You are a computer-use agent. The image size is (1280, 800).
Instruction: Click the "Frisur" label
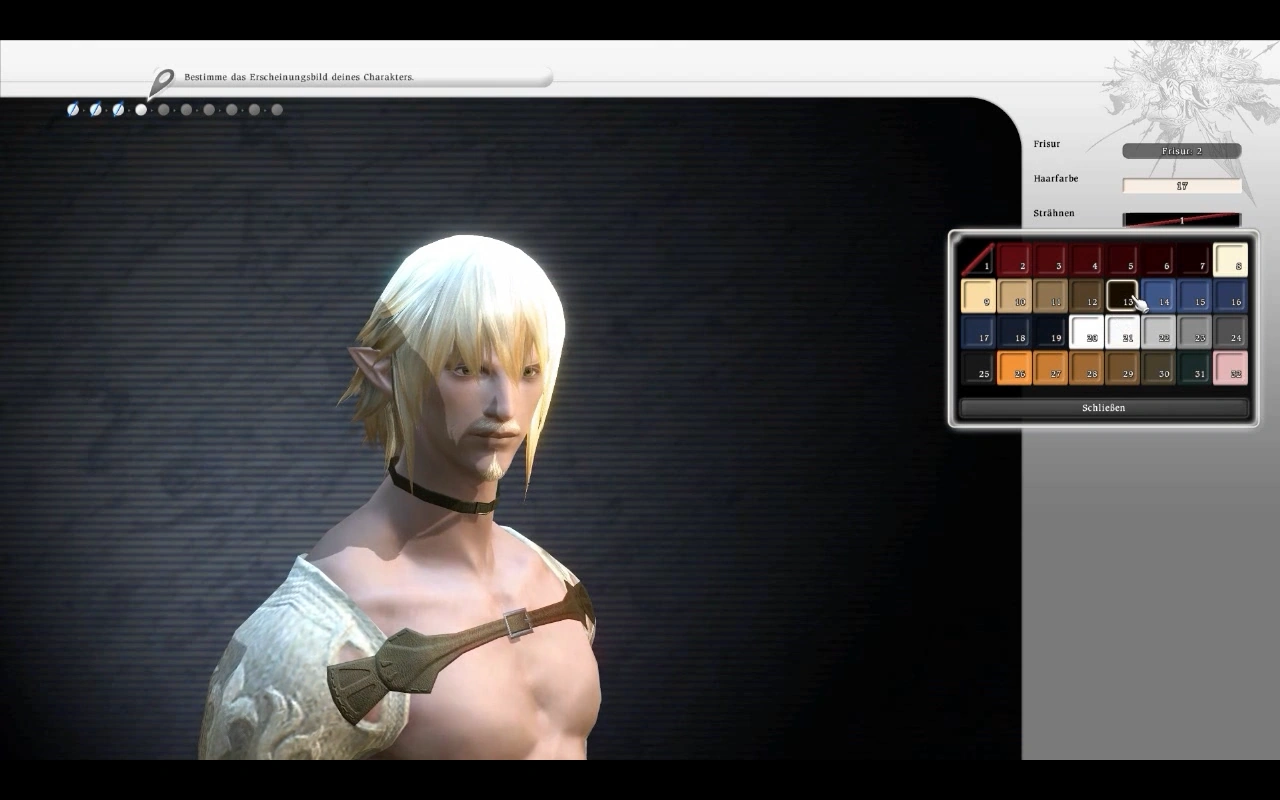point(1047,144)
